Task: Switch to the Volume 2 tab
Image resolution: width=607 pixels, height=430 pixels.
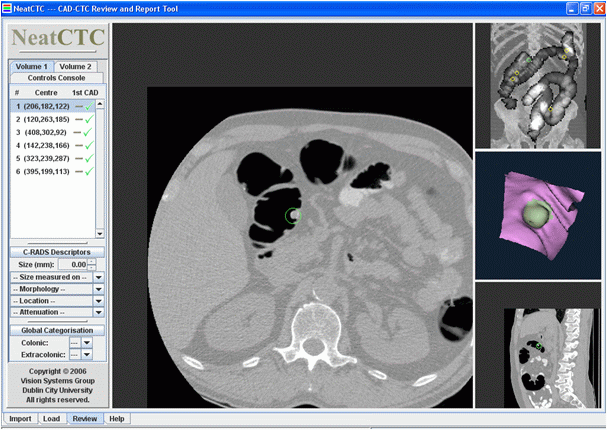Action: 75,67
